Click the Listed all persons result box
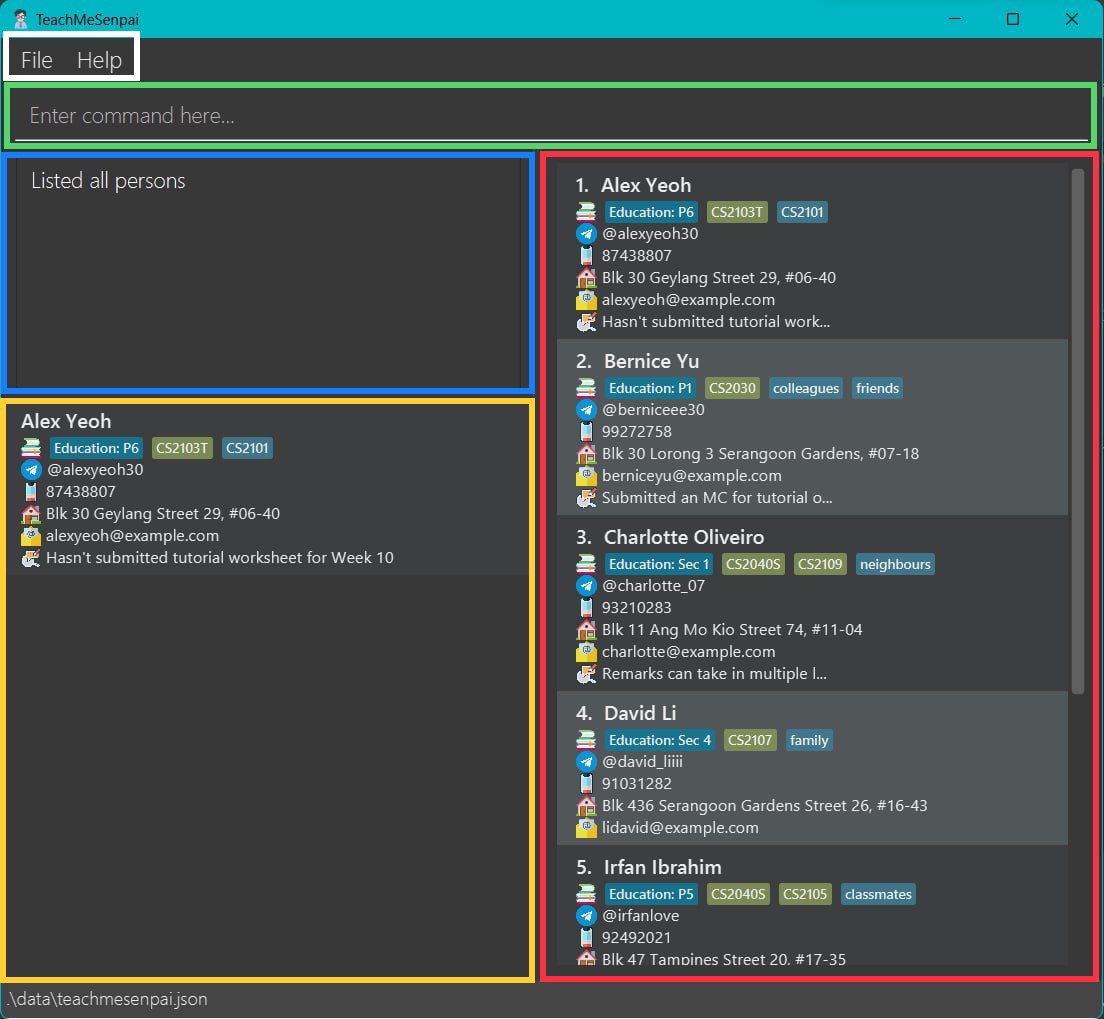 (x=268, y=273)
